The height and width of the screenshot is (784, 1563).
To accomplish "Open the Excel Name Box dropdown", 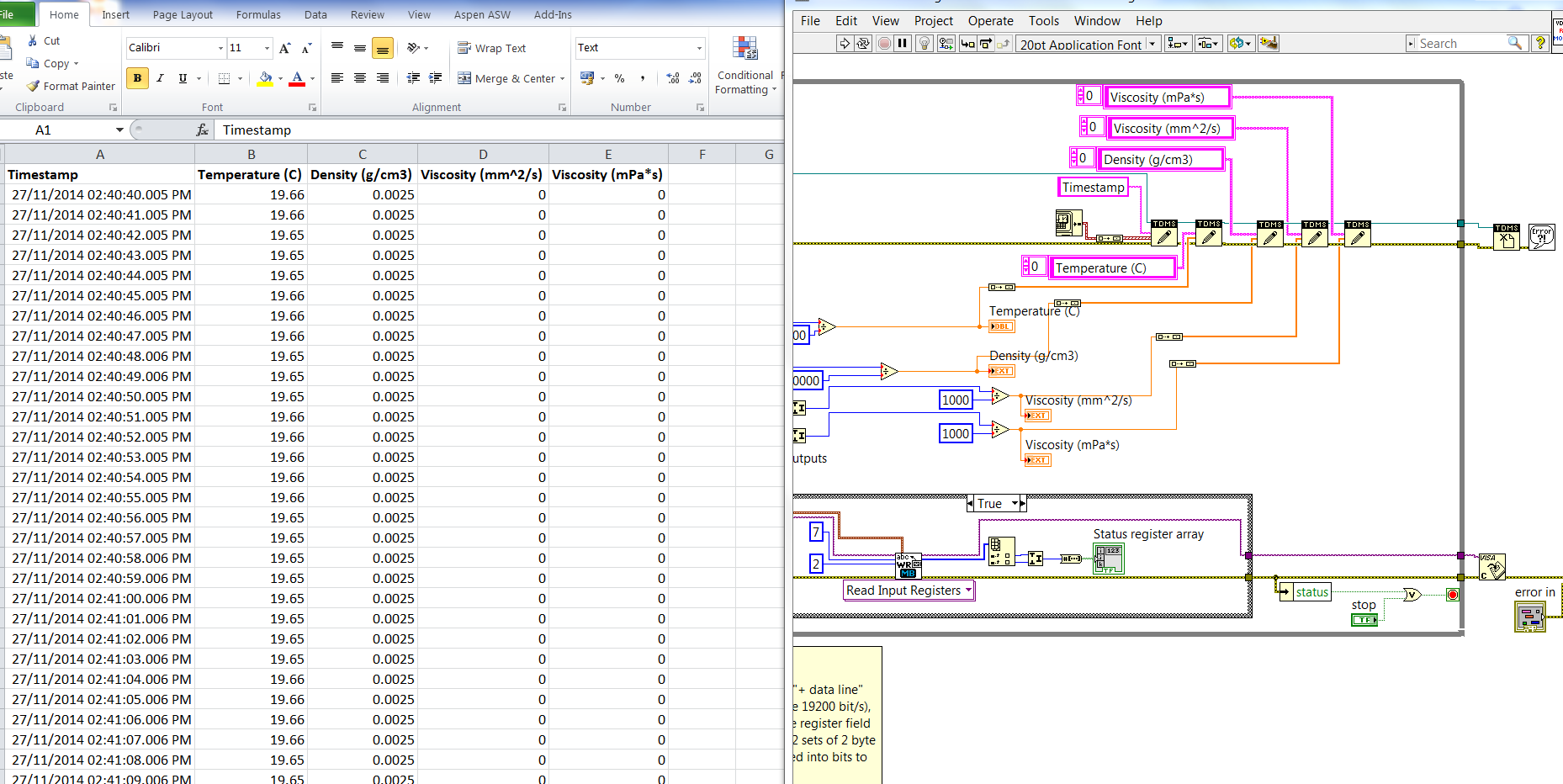I will pyautogui.click(x=119, y=130).
